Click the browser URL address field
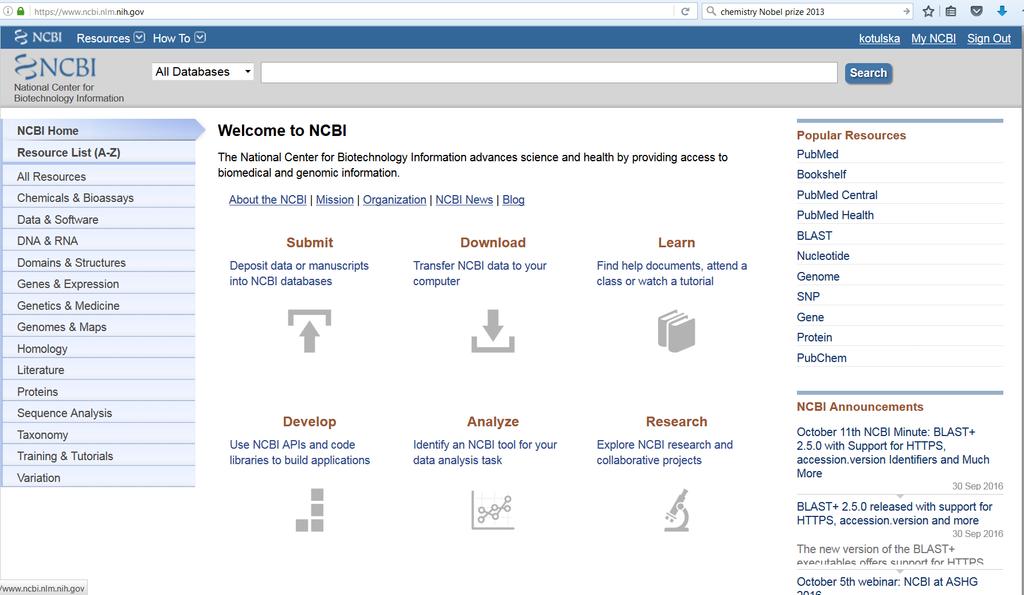1024x595 pixels. pos(351,11)
